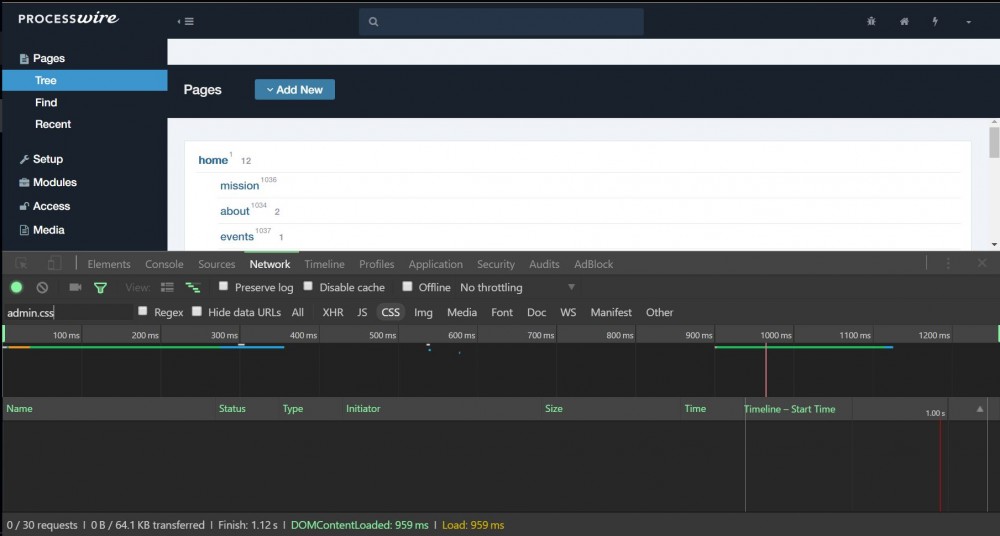Select the Find item under Pages
Image resolution: width=1000 pixels, height=536 pixels.
pos(46,102)
